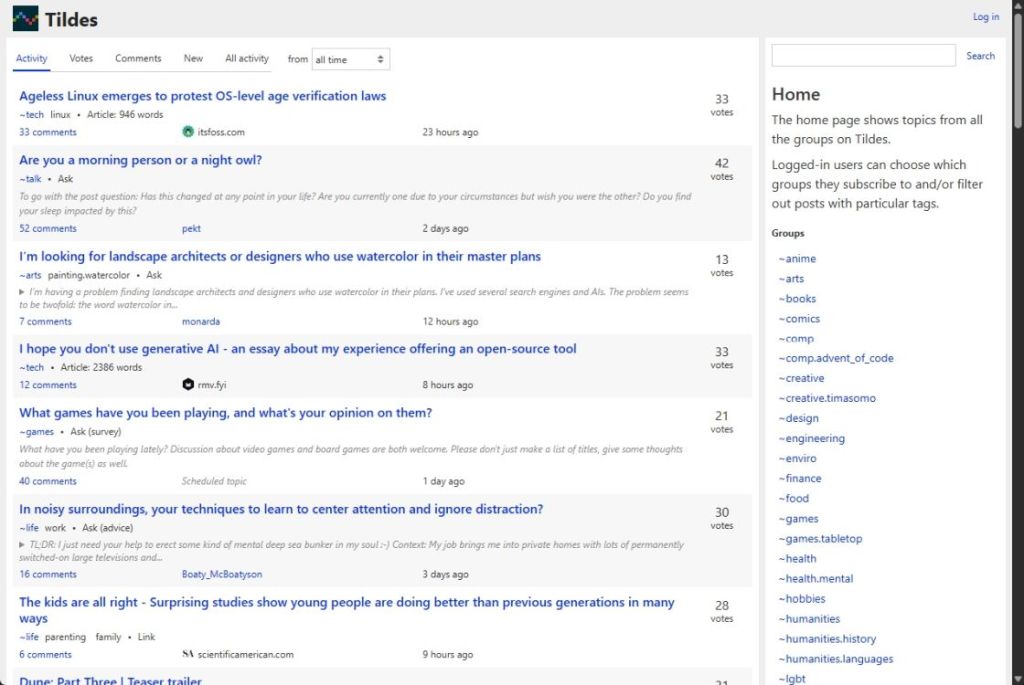Click the Tildes logo icon
1024x685 pixels.
[x=25, y=18]
